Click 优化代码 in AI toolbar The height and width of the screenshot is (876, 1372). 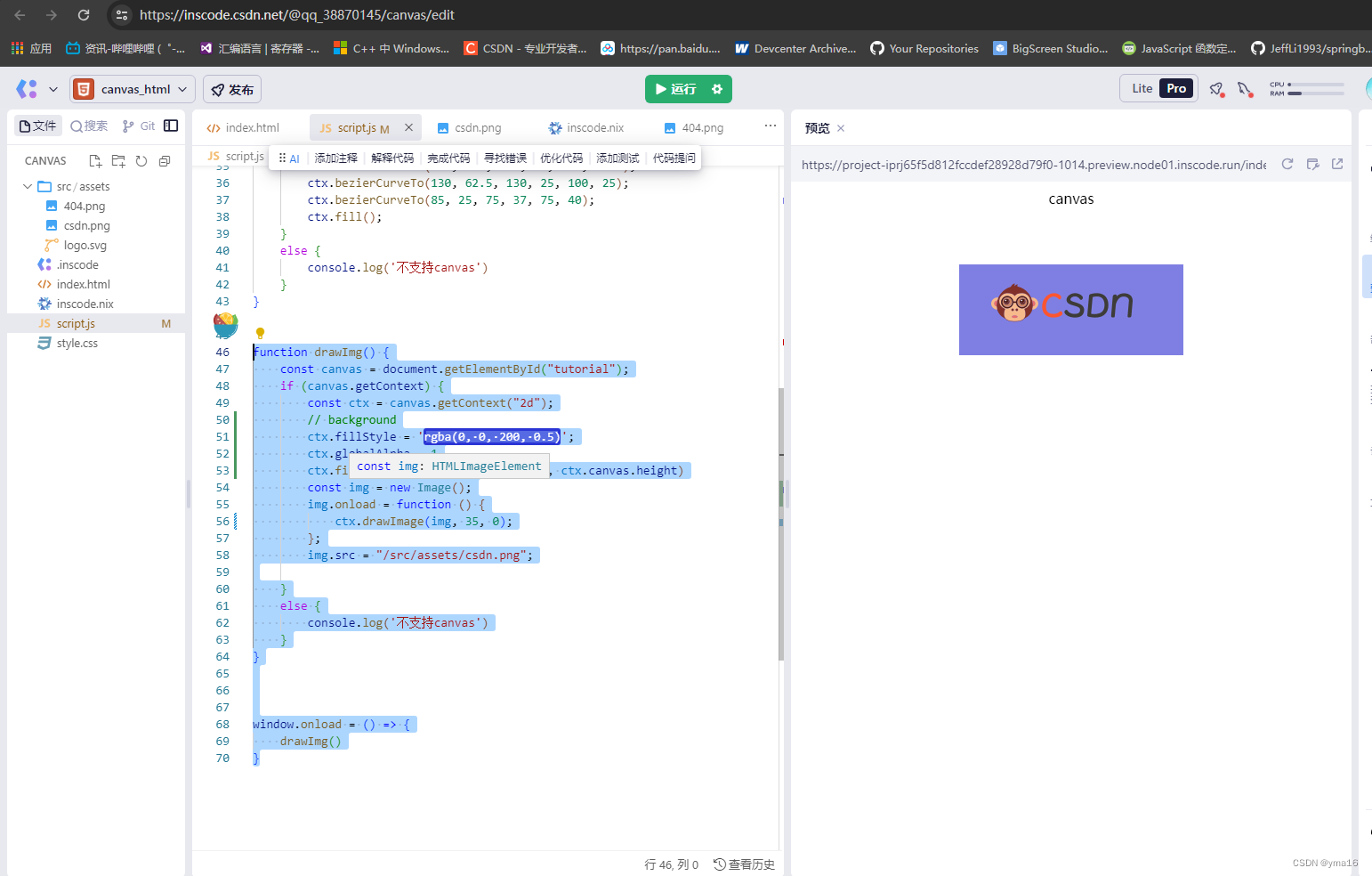pos(561,158)
